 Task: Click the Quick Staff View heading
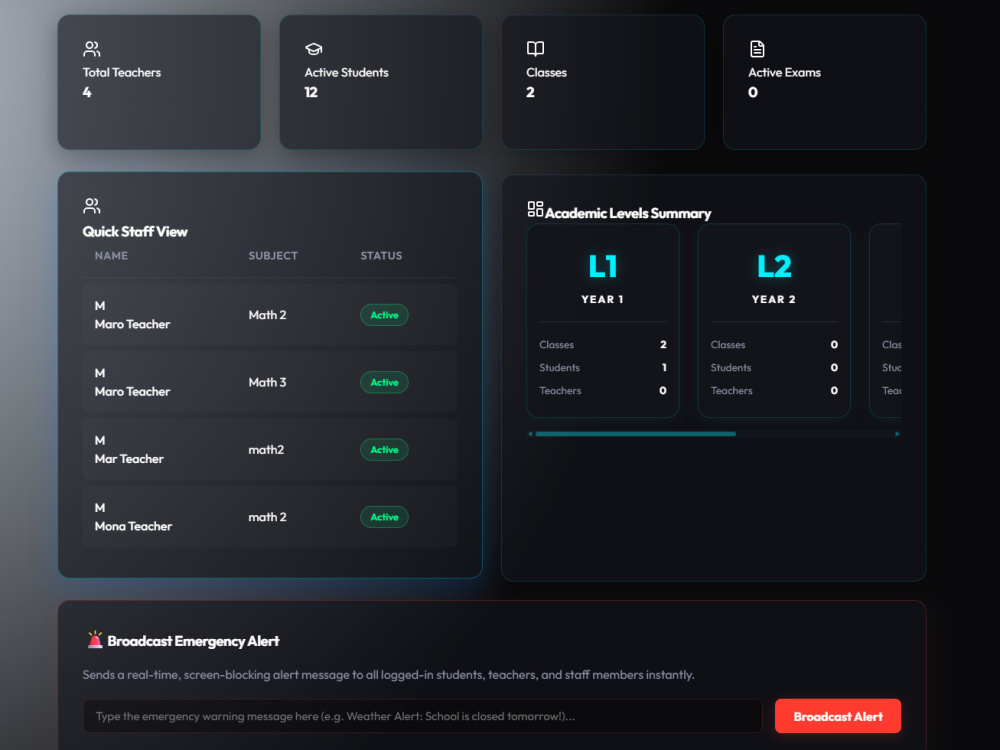(x=135, y=232)
